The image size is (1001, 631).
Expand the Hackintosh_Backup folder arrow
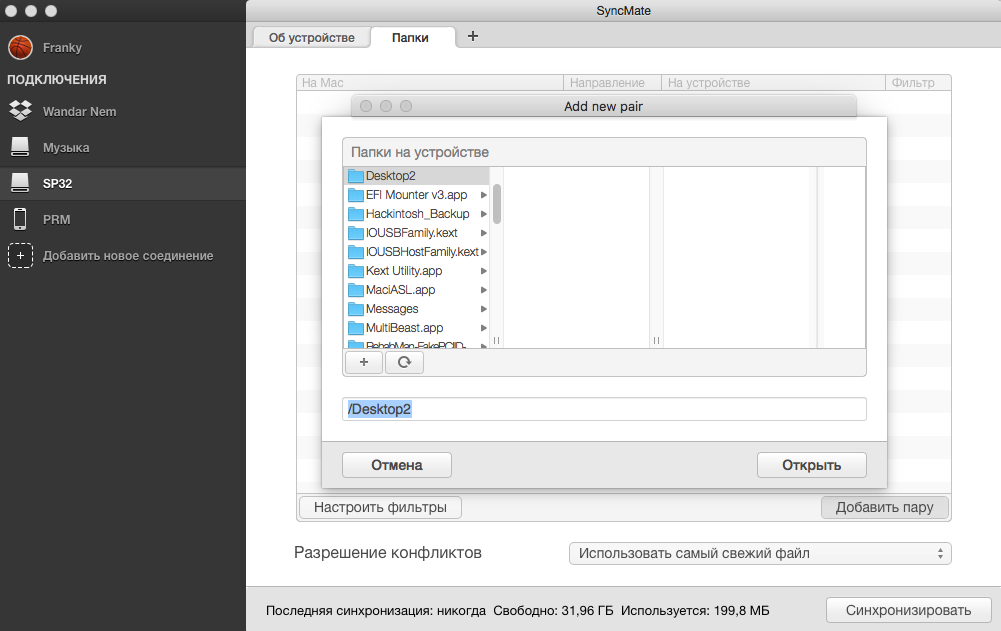[484, 214]
